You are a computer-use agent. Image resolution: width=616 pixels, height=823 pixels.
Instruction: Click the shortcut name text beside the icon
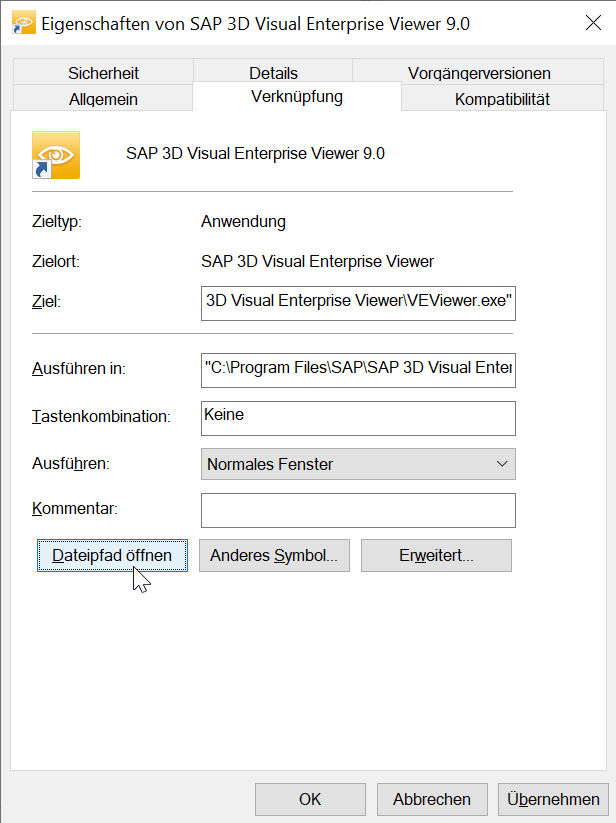[x=256, y=153]
